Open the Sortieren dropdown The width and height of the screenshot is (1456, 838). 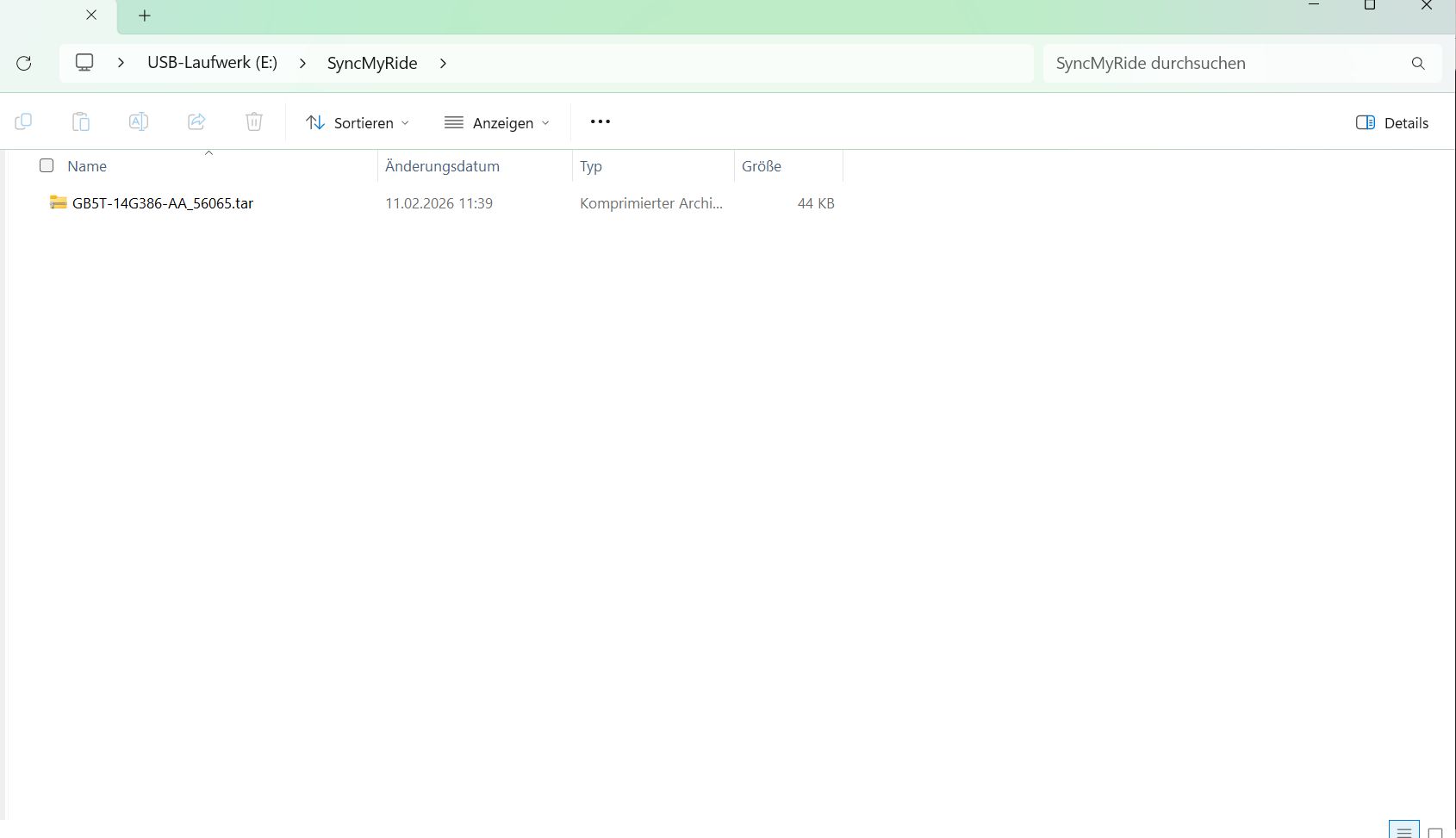pos(358,123)
